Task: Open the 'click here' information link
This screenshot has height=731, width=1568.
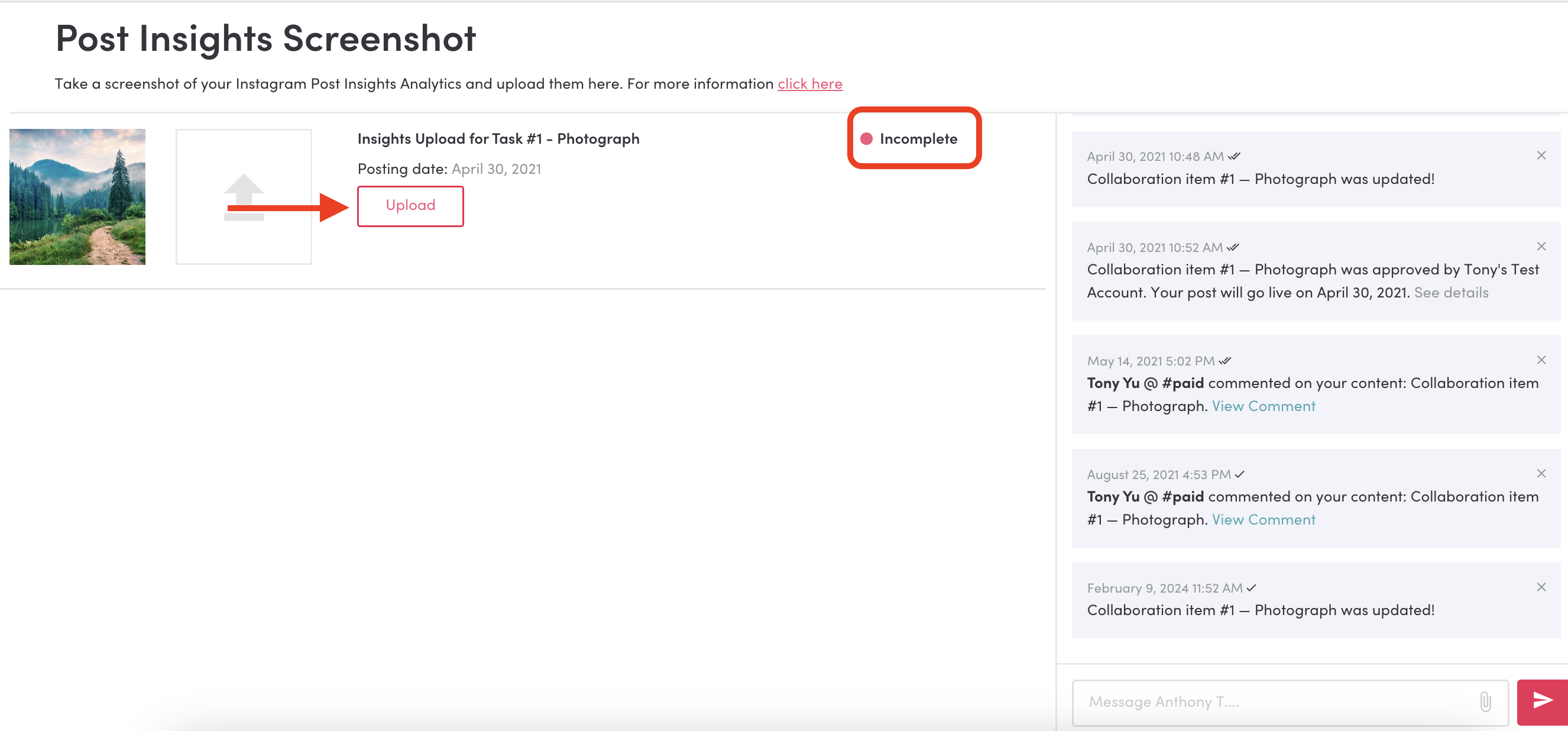Action: coord(809,84)
